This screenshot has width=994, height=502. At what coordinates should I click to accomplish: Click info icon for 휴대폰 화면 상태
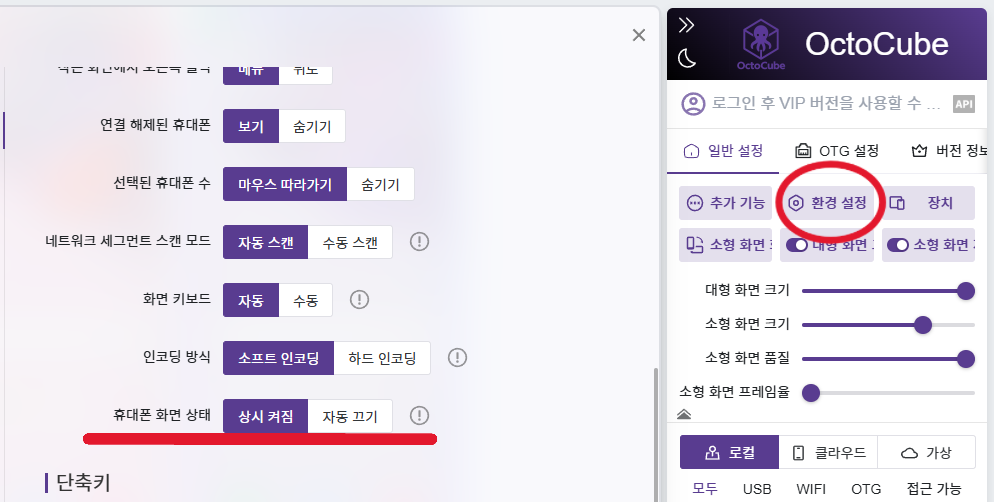point(419,415)
